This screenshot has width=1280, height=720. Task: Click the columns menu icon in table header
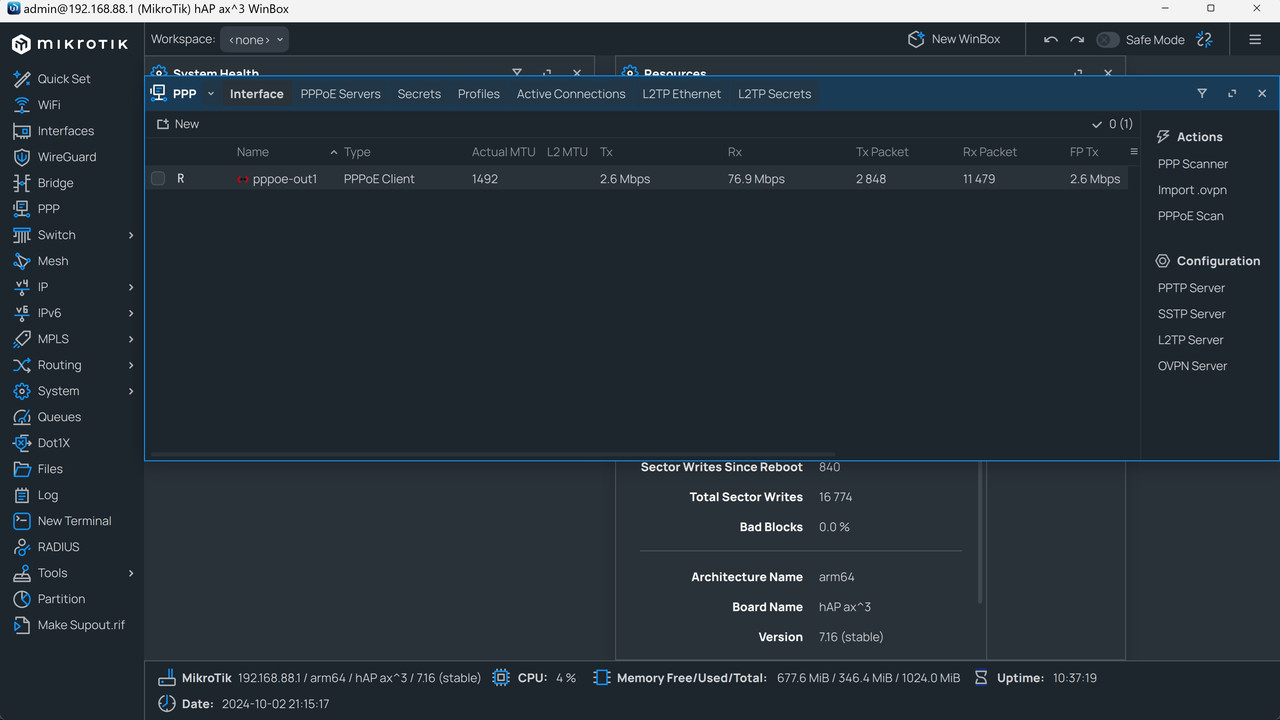[1133, 152]
